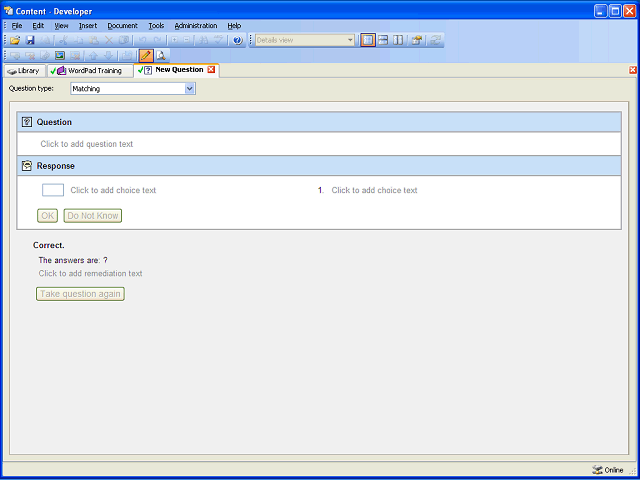Screen dimensions: 640x480
Task: Open the Help menu
Action: [234, 26]
